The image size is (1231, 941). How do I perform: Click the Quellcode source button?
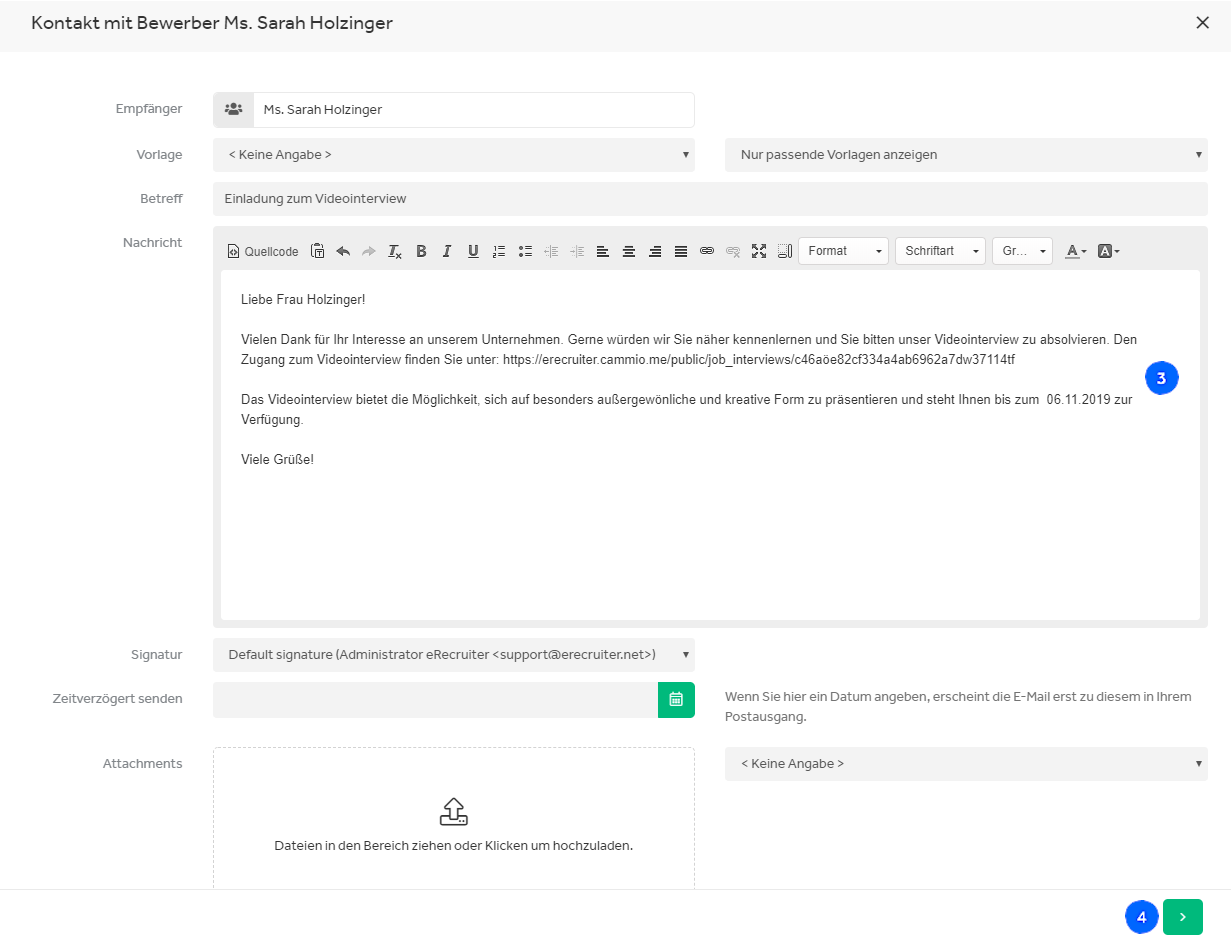click(263, 251)
